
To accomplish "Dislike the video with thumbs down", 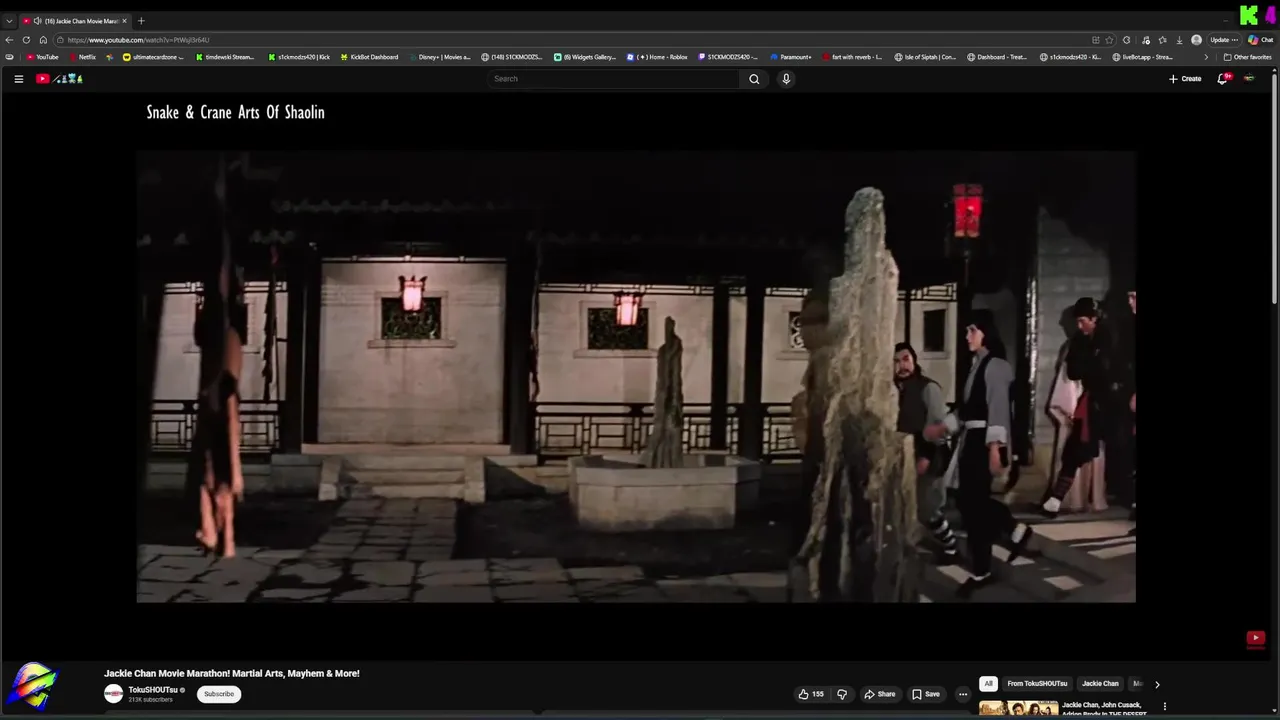I will point(842,694).
